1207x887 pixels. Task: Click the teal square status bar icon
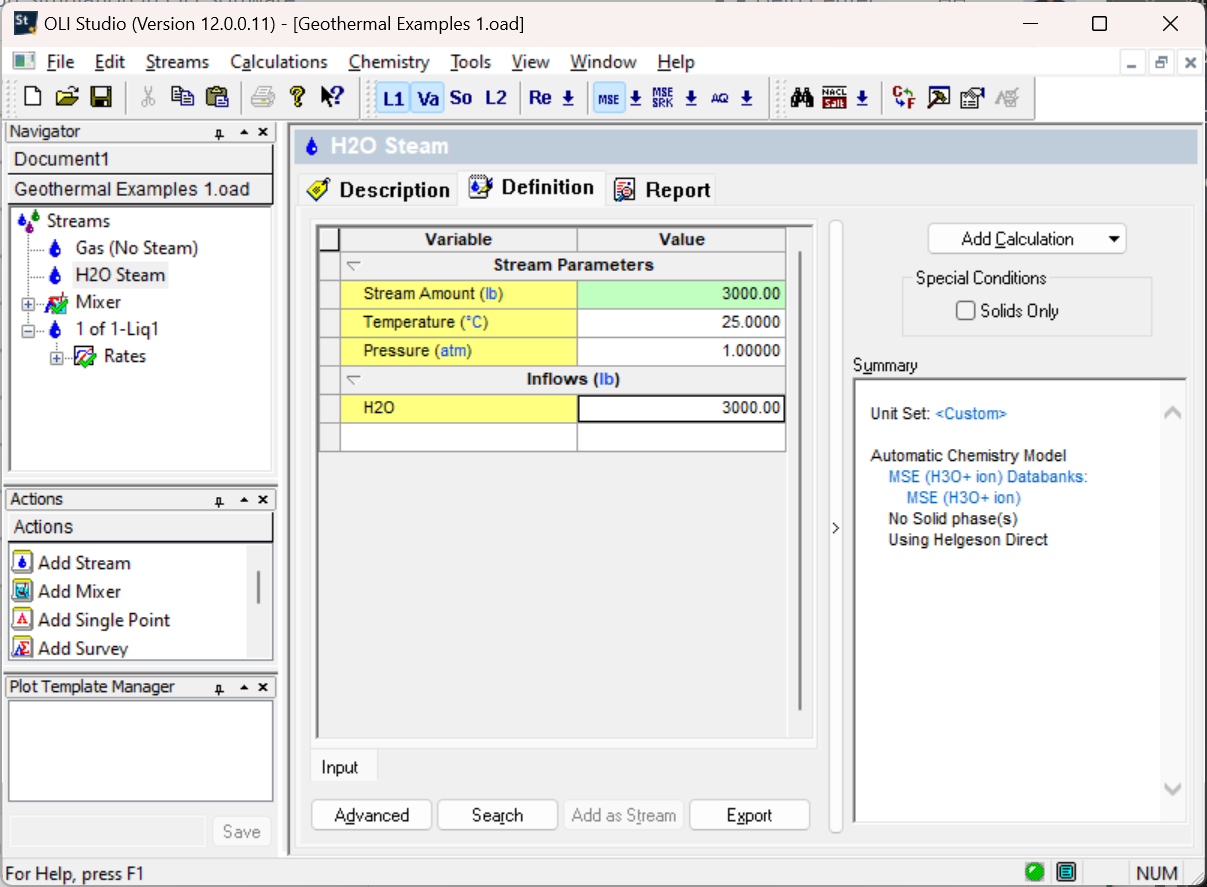[x=1066, y=872]
